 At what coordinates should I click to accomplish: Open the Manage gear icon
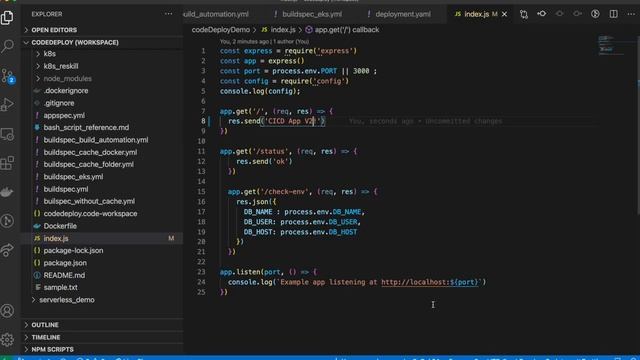tap(7, 340)
